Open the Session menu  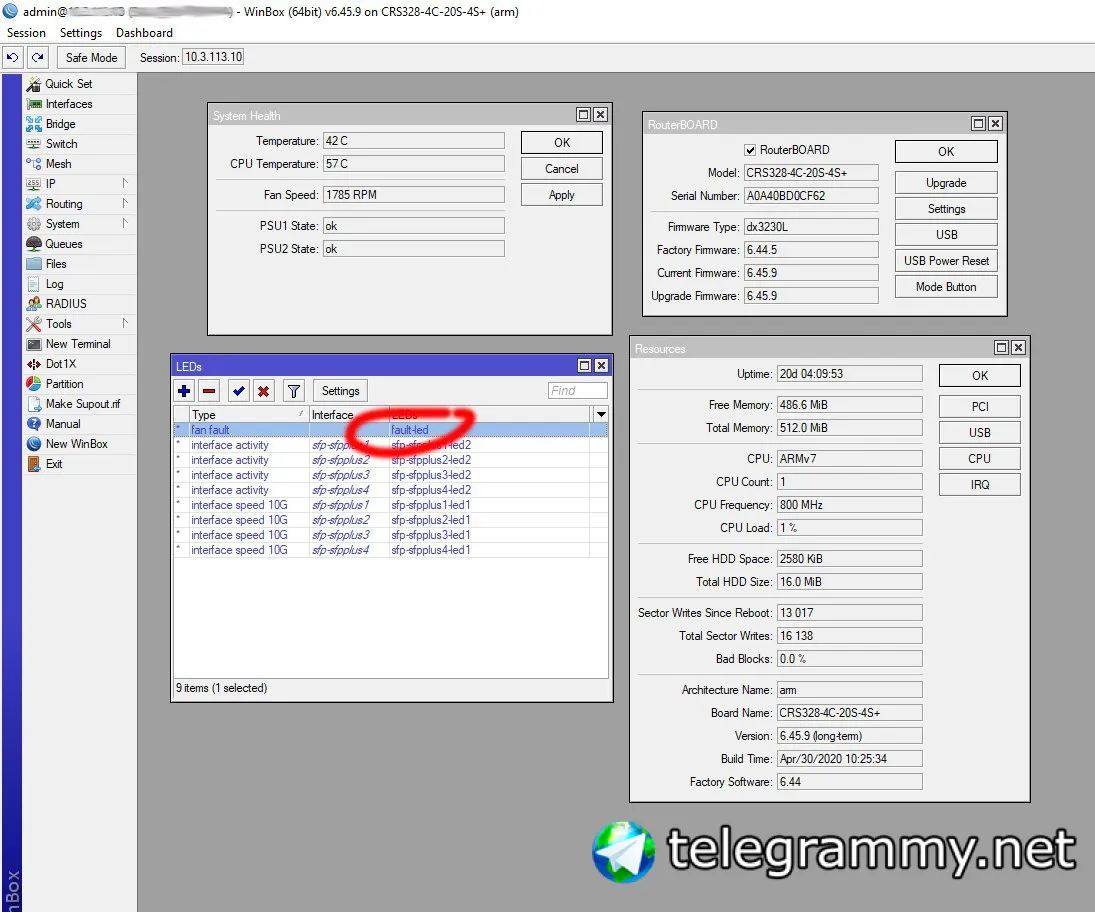pyautogui.click(x=27, y=33)
